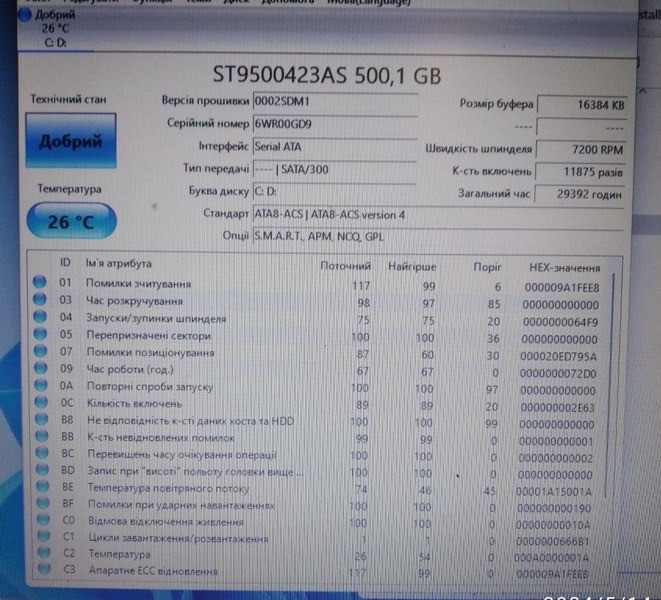661x600 pixels.
Task: Click transfer mode field ---- | SATA/300
Action: (335, 170)
